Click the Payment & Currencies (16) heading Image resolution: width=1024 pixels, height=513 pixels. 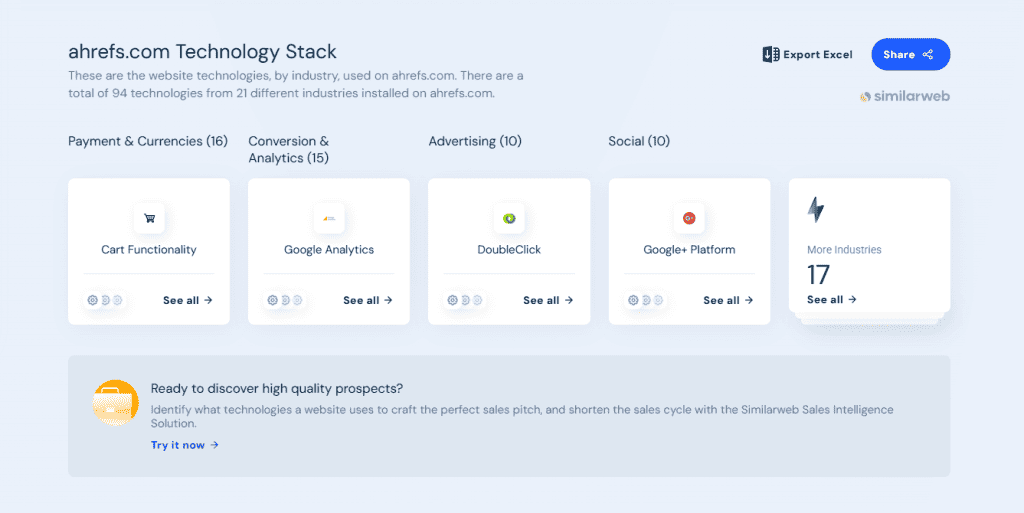click(148, 141)
